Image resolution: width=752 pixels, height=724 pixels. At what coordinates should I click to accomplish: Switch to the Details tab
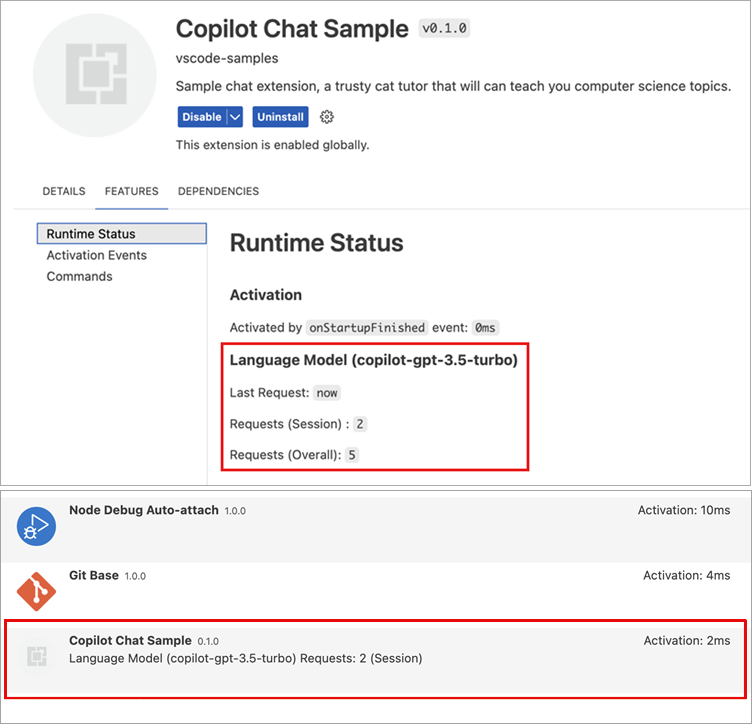coord(64,191)
